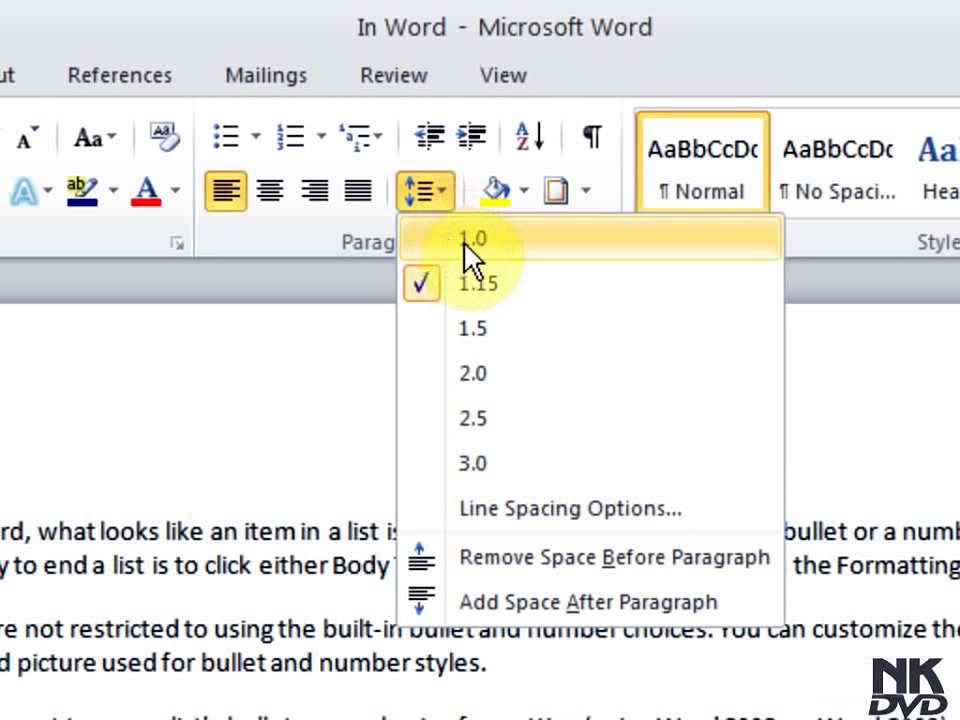This screenshot has height=720, width=960.
Task: Click the Clear Formatting eraser icon
Action: point(165,136)
